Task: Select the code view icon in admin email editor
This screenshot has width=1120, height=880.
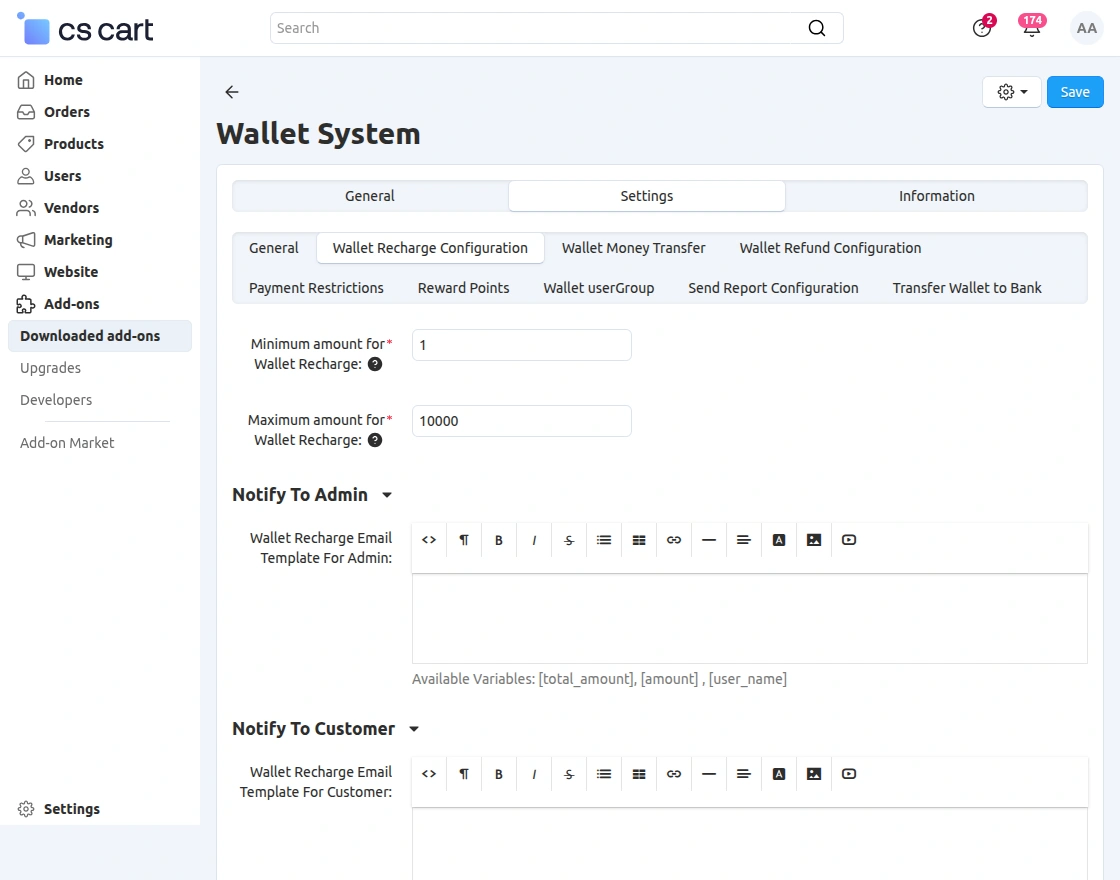Action: (x=428, y=539)
